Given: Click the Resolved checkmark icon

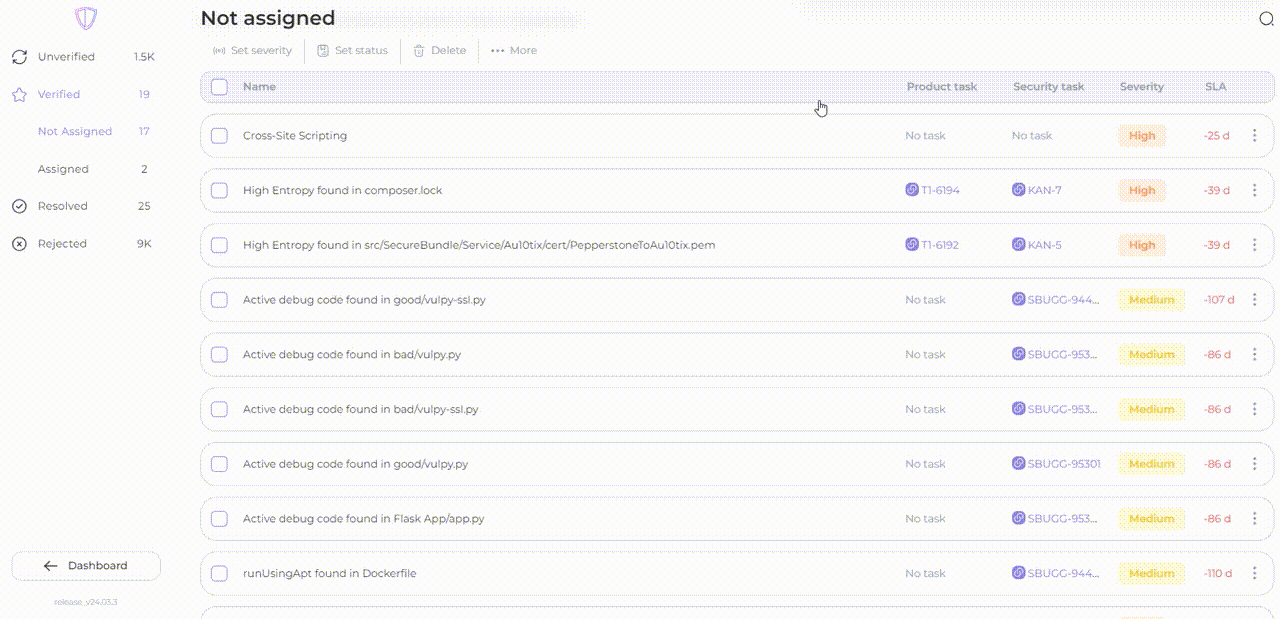Looking at the screenshot, I should pos(19,206).
